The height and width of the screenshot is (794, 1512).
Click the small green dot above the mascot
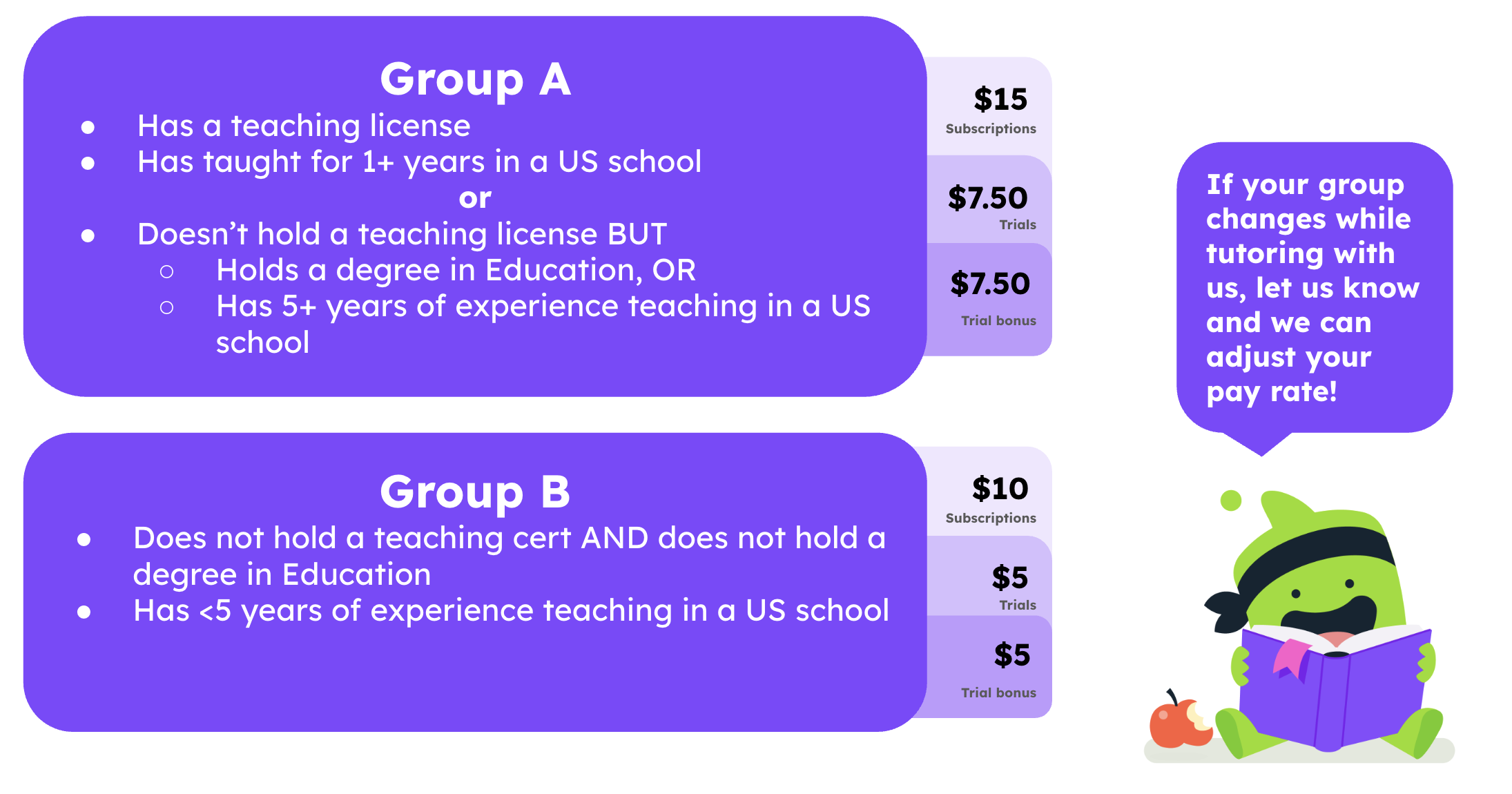pos(1231,500)
